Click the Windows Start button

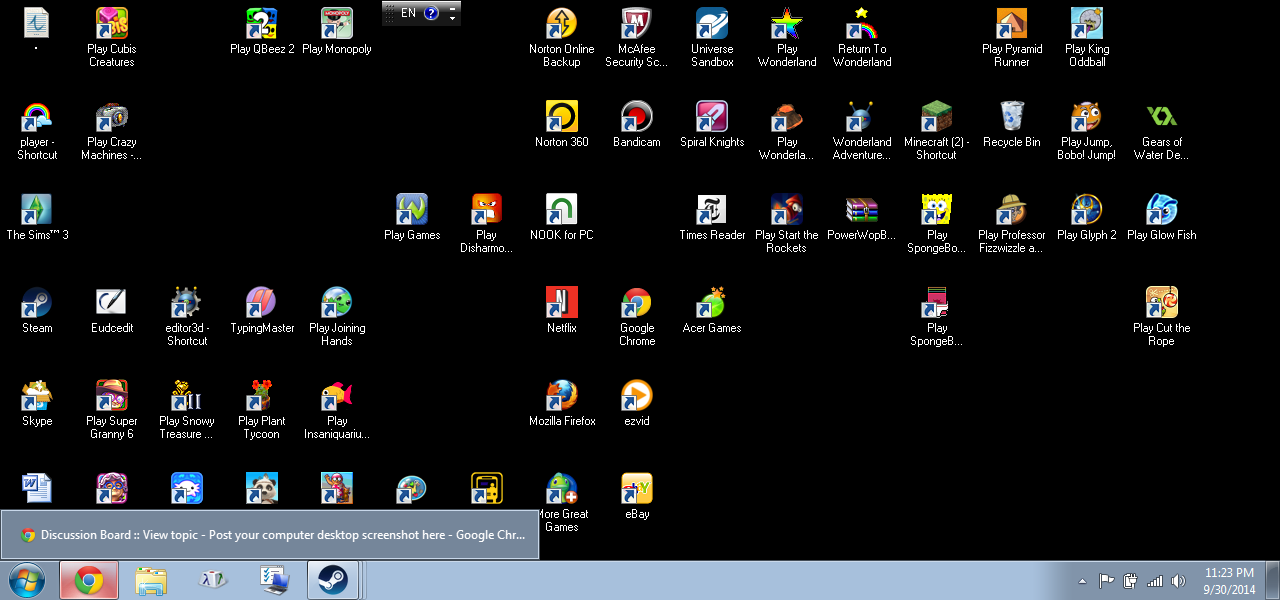point(27,580)
